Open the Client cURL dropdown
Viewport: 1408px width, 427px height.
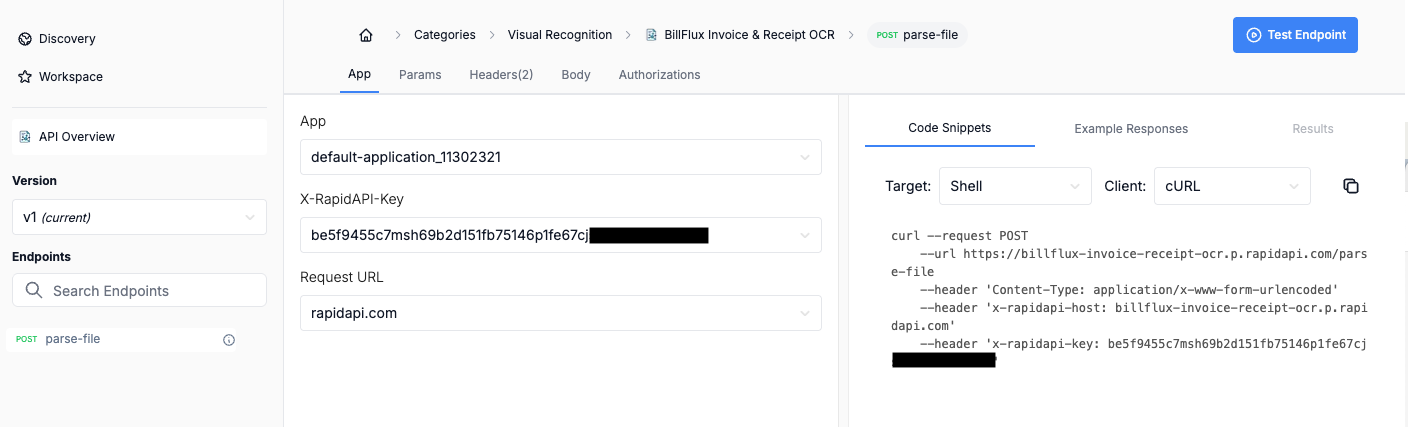pos(1231,186)
